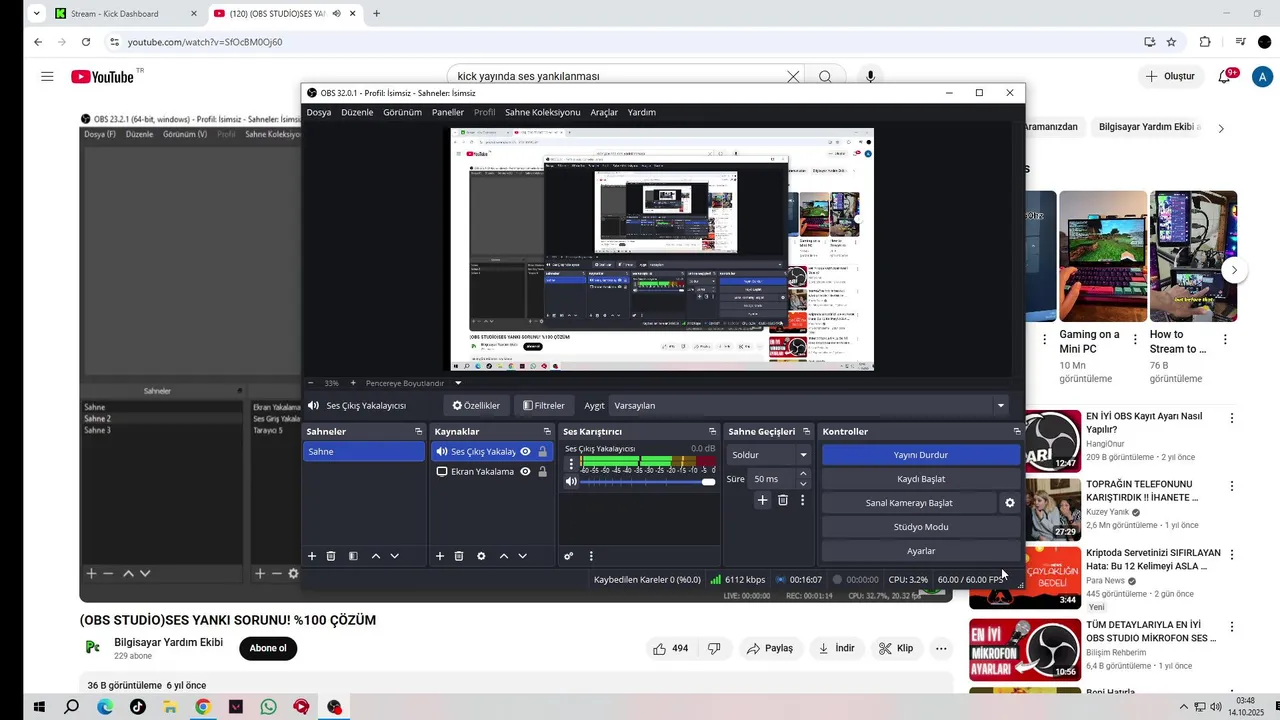Screen dimensions: 1280x720
Task: Open source properties gear in Kaynaklar toolbar
Action: tap(481, 556)
